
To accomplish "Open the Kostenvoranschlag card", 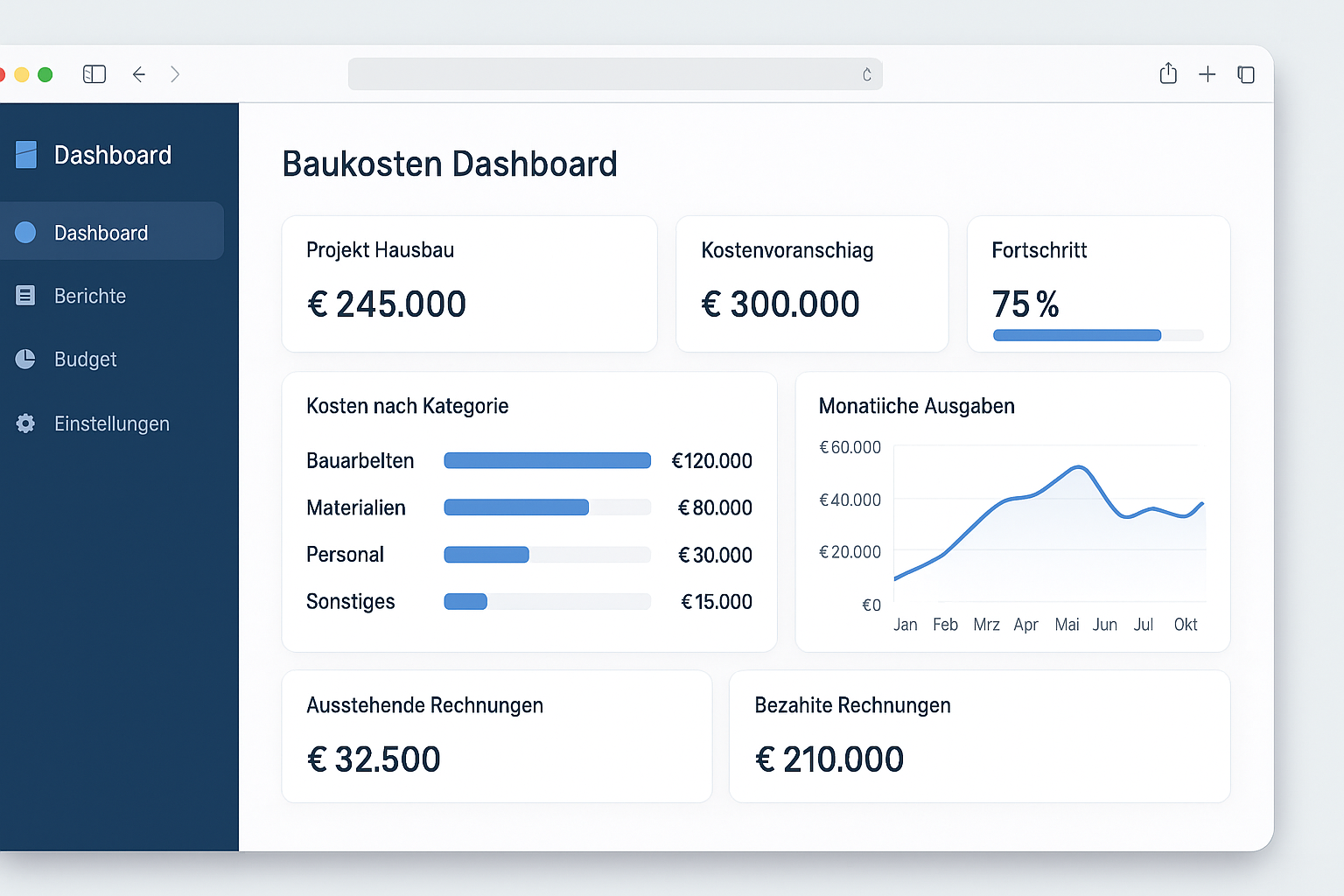I will pos(812,283).
